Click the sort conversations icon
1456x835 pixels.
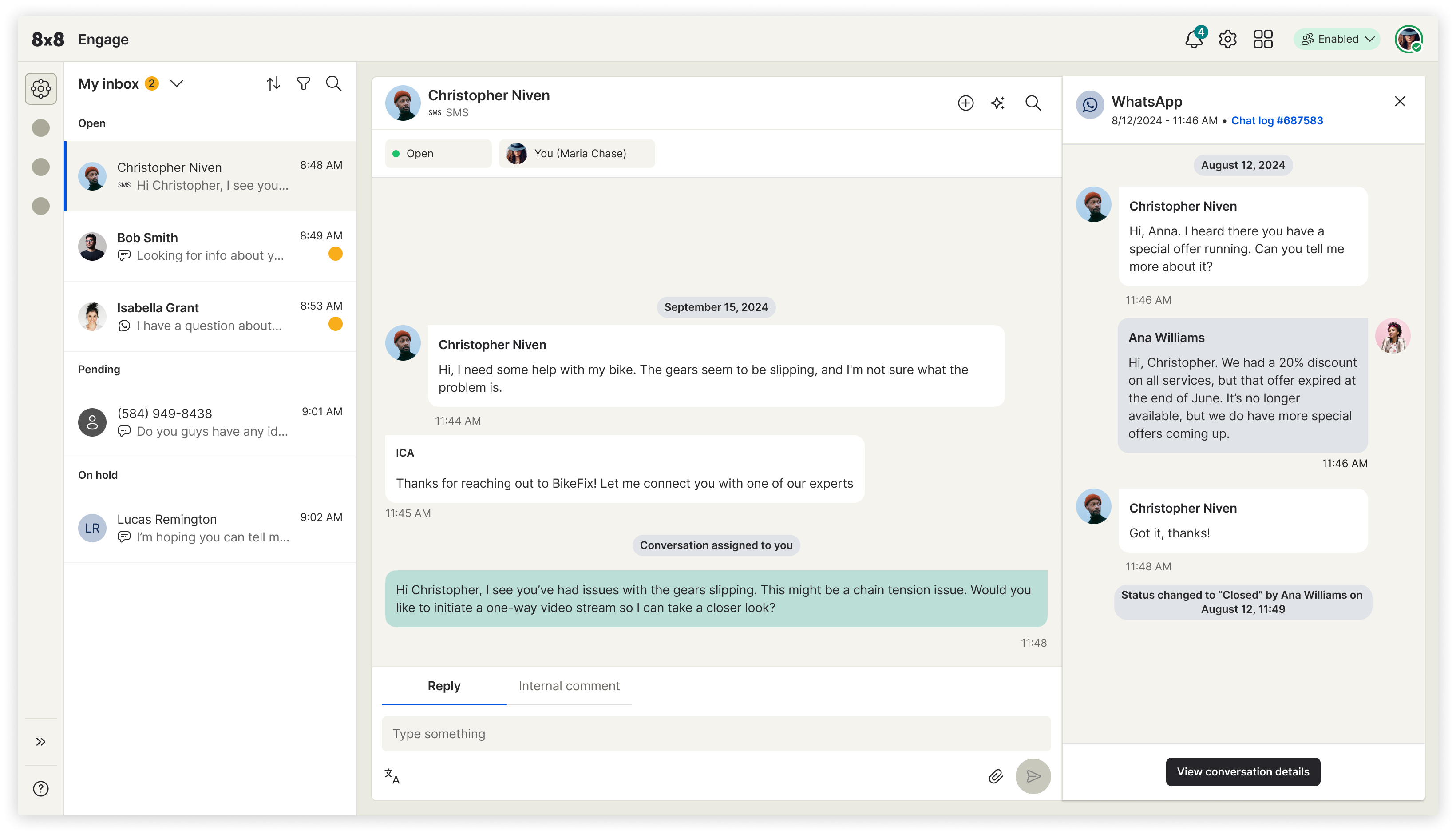click(x=273, y=84)
